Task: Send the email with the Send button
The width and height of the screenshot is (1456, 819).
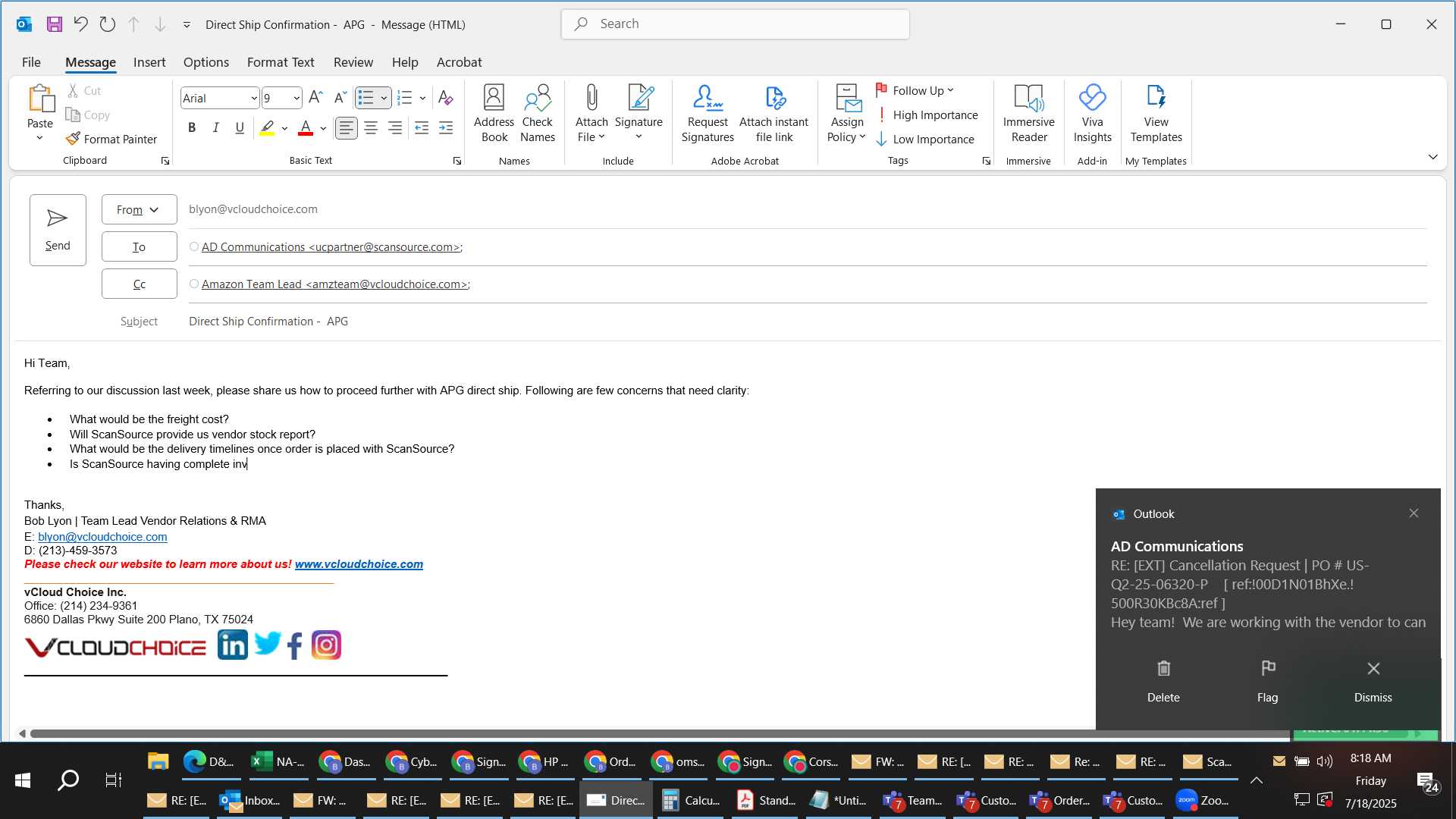Action: click(58, 230)
